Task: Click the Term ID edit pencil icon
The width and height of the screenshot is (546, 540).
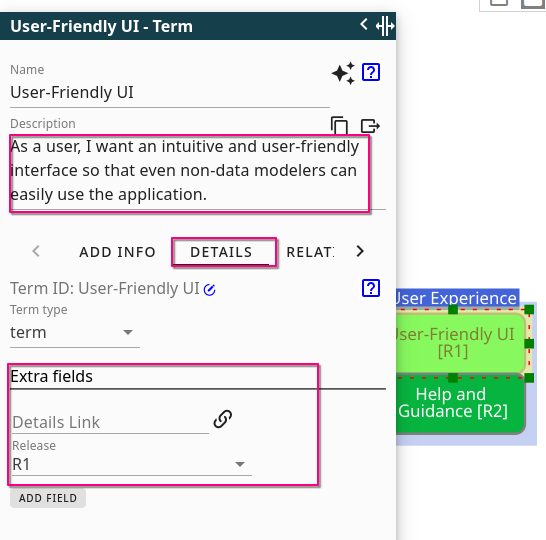Action: pyautogui.click(x=210, y=289)
